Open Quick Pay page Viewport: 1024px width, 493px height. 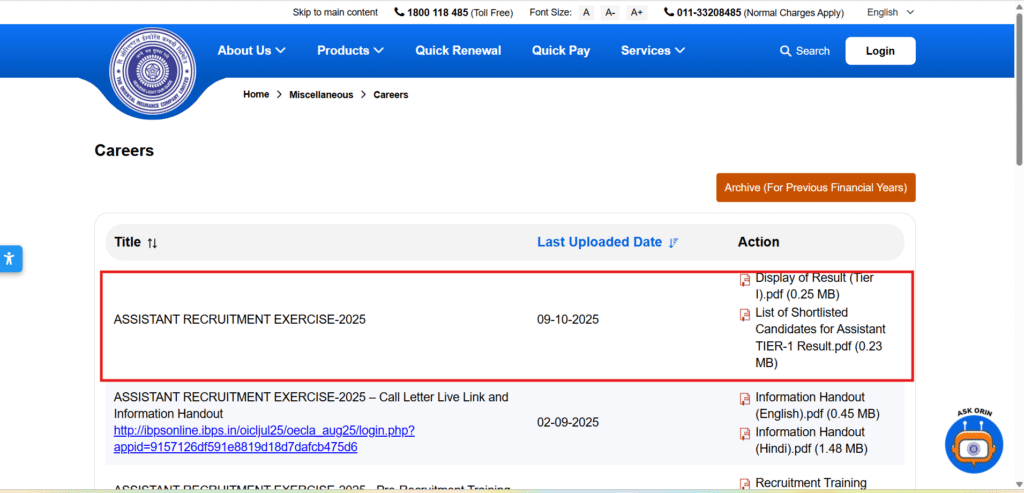(x=561, y=50)
